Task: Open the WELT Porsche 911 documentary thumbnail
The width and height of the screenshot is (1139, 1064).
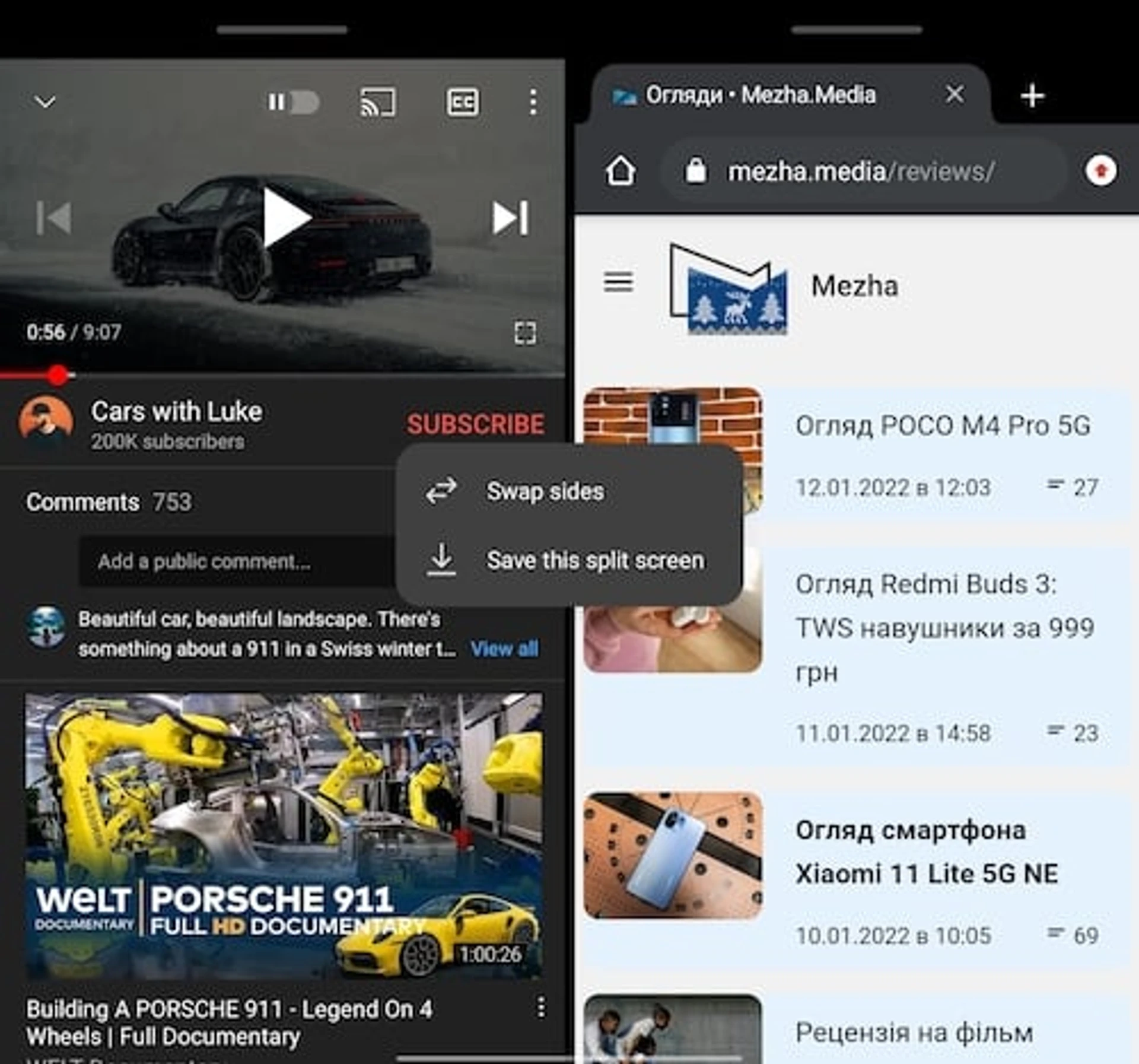Action: 284,836
